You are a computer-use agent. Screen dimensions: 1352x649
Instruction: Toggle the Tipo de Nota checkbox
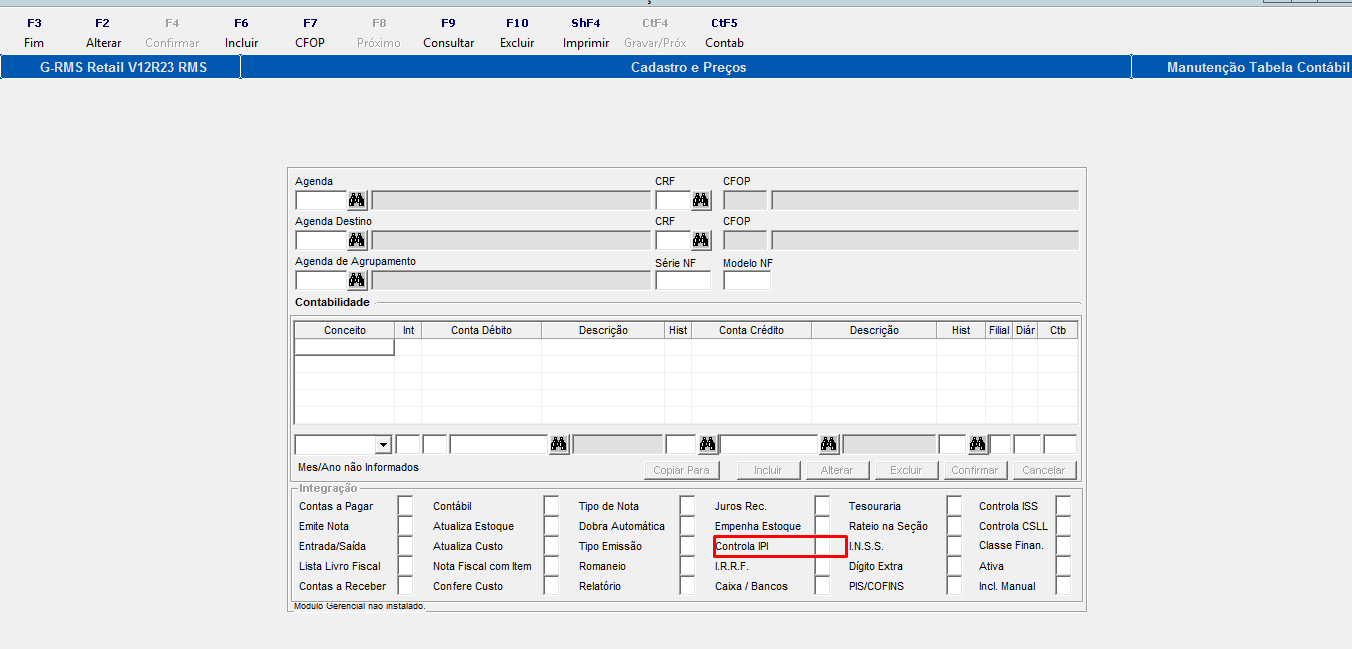tap(687, 506)
